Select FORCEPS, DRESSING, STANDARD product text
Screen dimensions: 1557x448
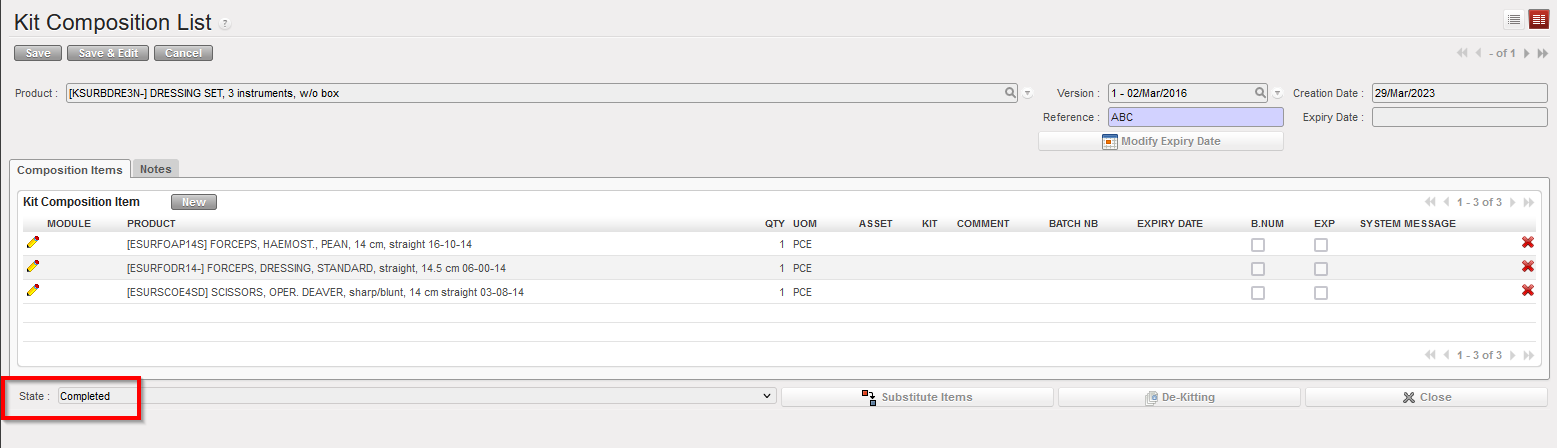(x=316, y=268)
